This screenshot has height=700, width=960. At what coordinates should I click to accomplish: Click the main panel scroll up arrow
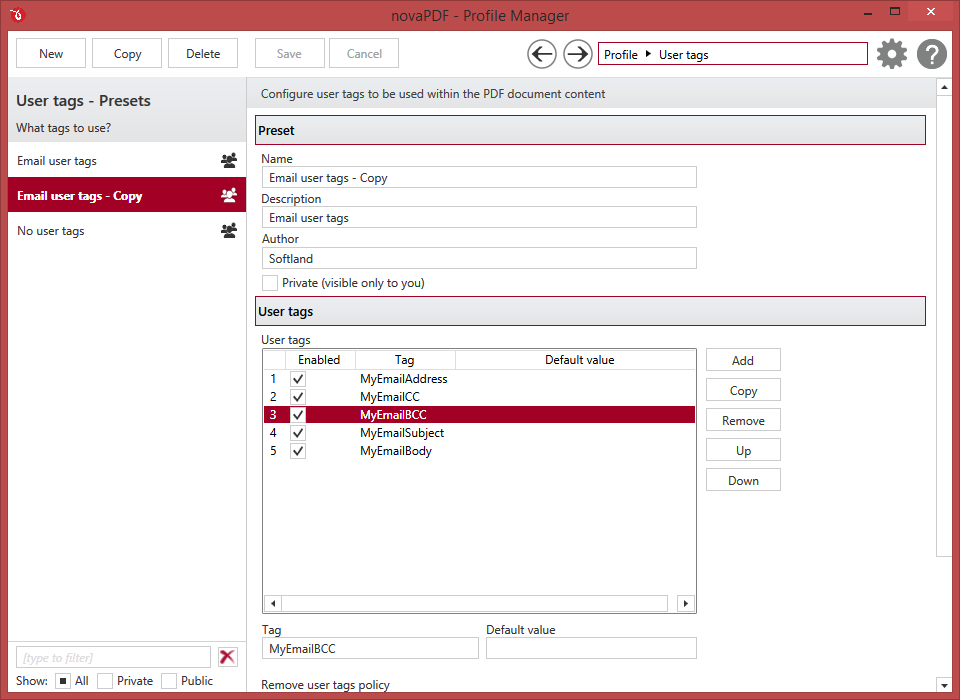click(944, 88)
